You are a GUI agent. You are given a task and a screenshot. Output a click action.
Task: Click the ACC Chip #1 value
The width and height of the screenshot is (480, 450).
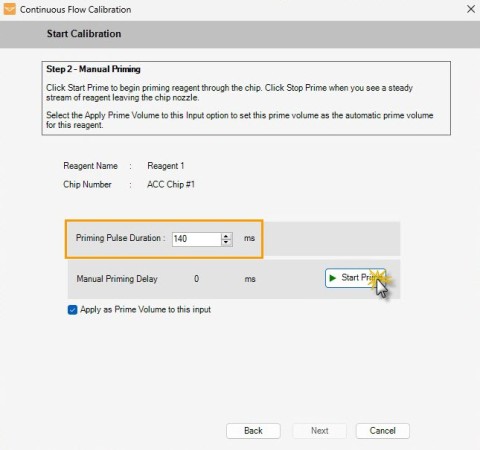(171, 184)
